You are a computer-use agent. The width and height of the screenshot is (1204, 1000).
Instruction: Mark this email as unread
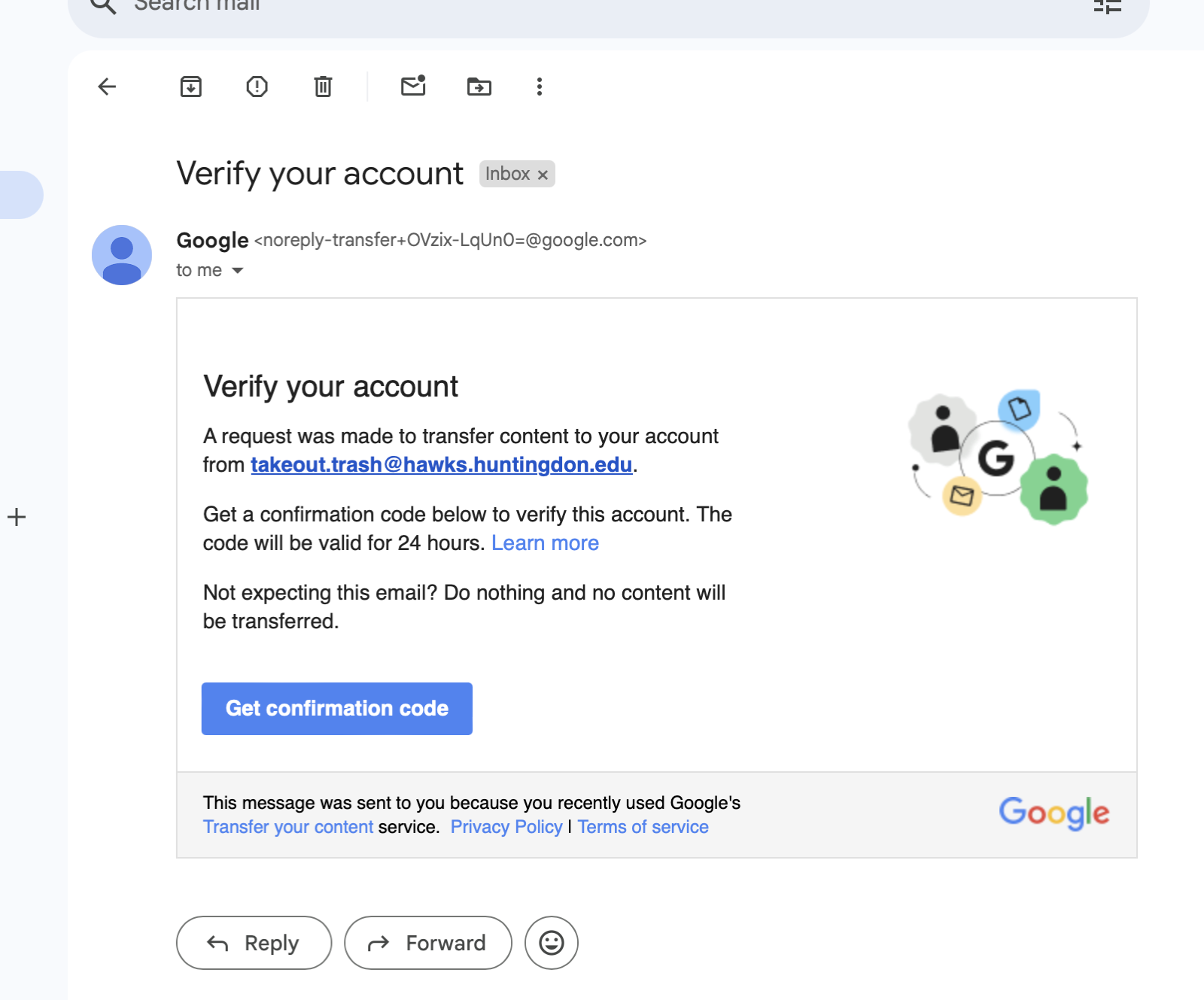point(413,86)
